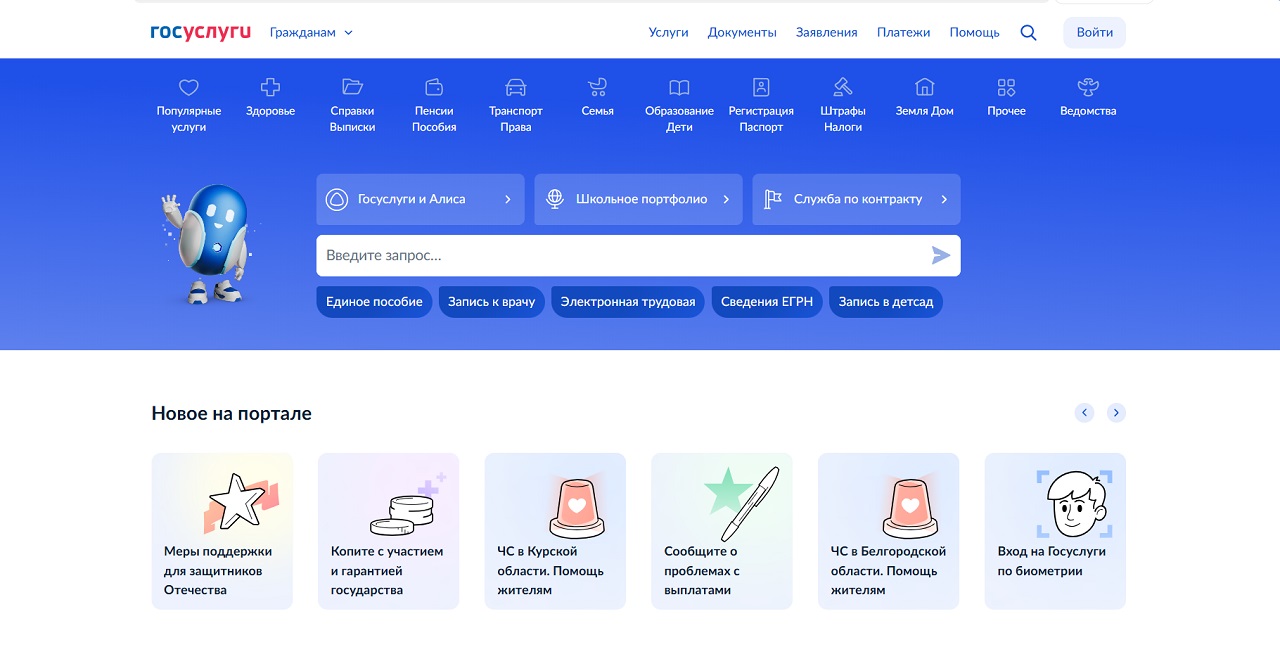The width and height of the screenshot is (1280, 654).
Task: Click the search magnifier icon in header
Action: (1028, 32)
